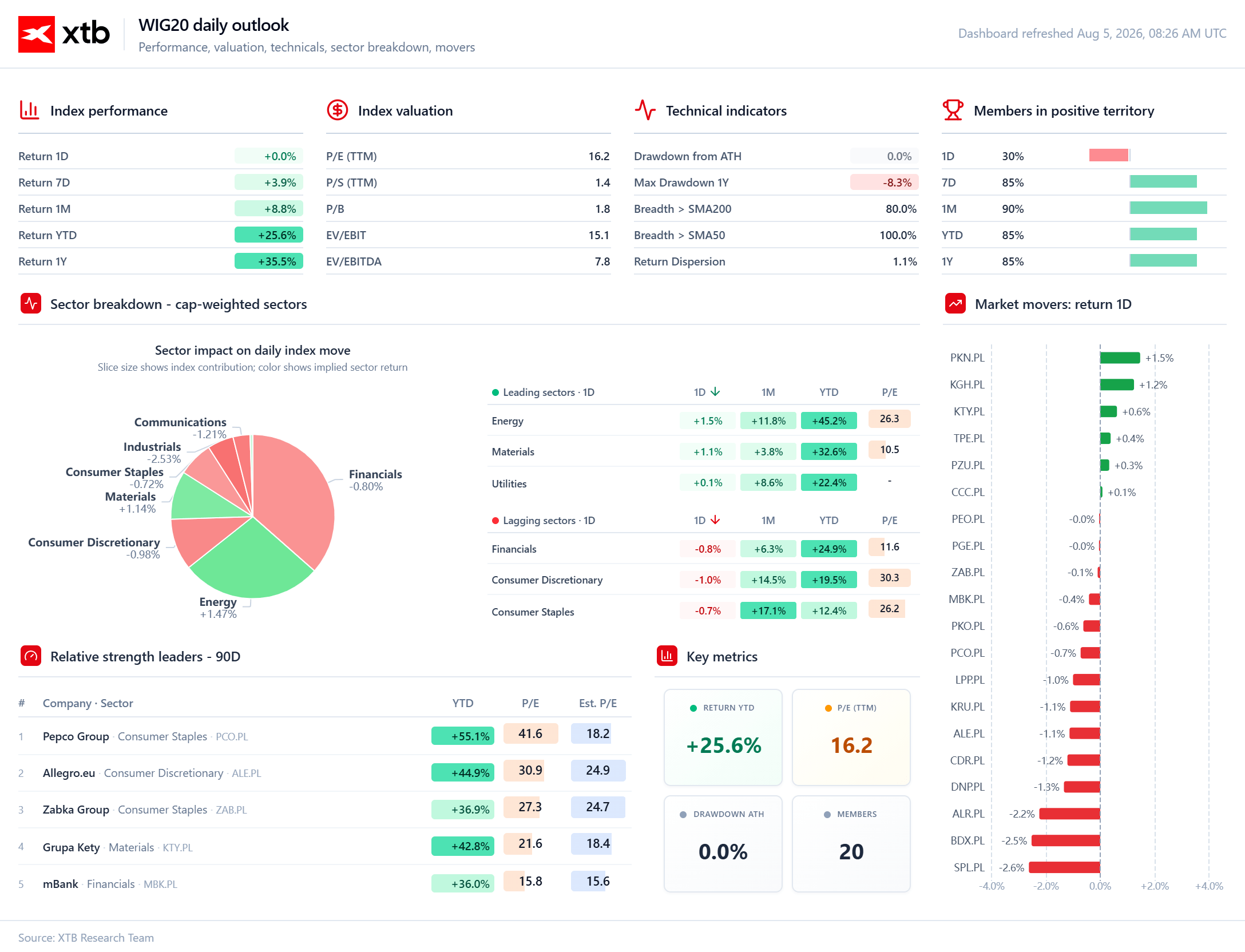Open the mBank company row

coord(325,883)
